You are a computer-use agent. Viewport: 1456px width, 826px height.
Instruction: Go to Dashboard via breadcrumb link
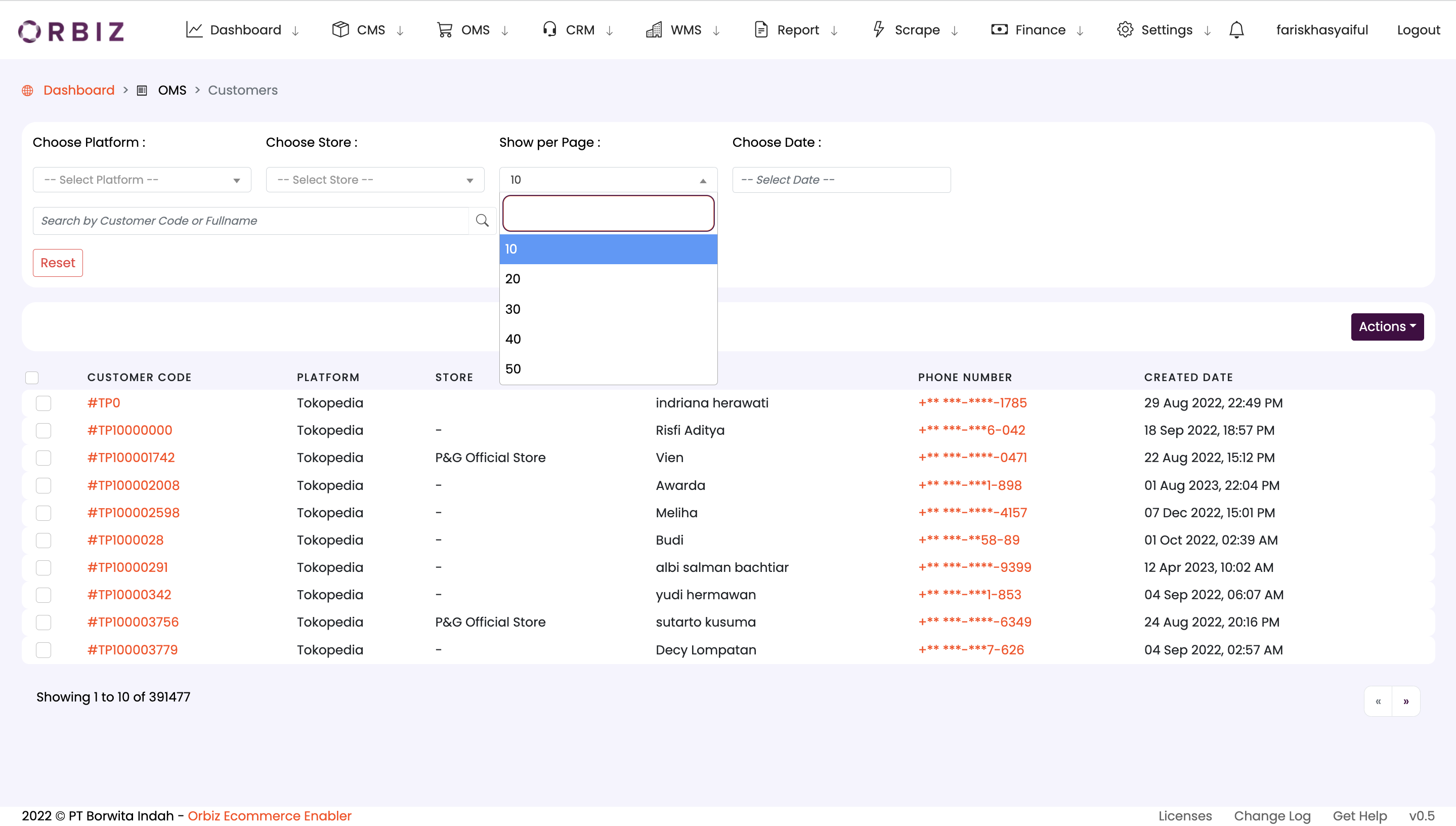[x=79, y=90]
